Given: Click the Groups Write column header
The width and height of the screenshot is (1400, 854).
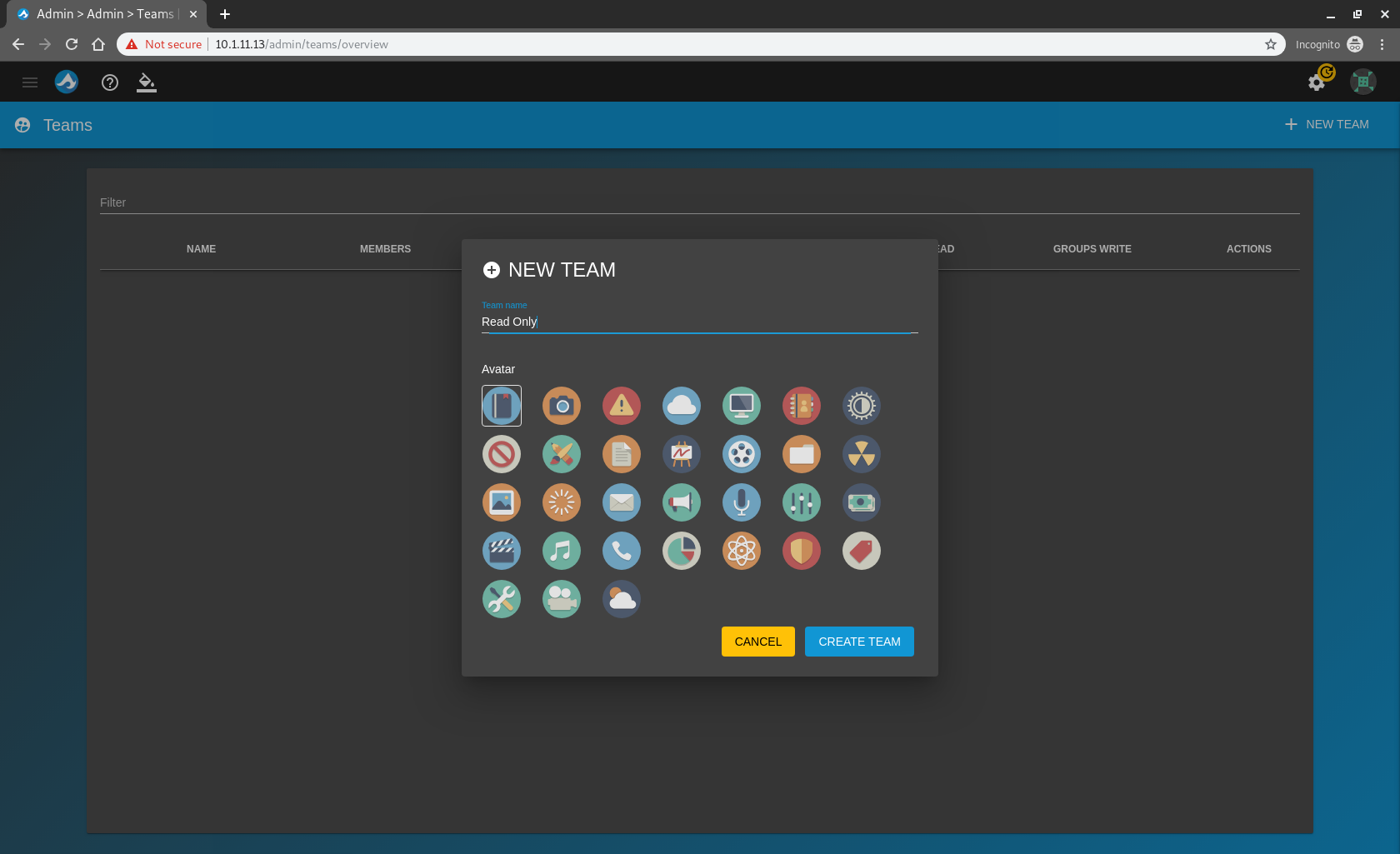Looking at the screenshot, I should (x=1092, y=249).
